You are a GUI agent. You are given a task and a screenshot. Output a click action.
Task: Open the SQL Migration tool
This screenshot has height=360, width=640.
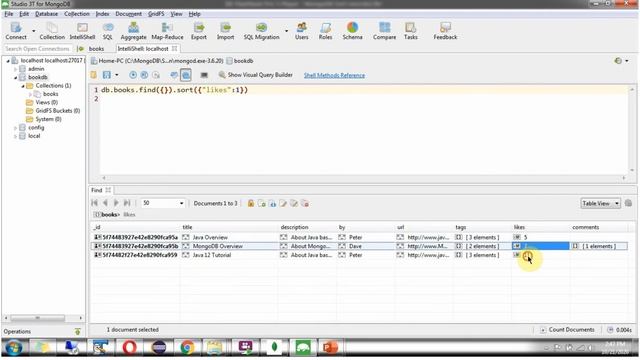261,31
